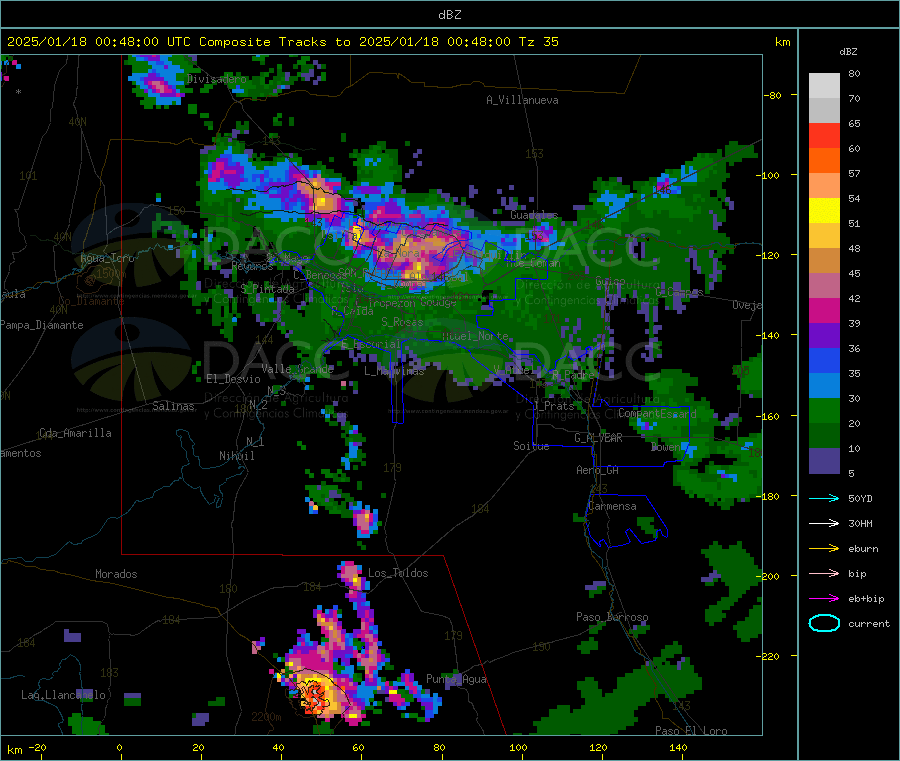Screen dimensions: 900x761
Task: Pick the red 60-65 dBZ legend swatch
Action: [x=824, y=135]
